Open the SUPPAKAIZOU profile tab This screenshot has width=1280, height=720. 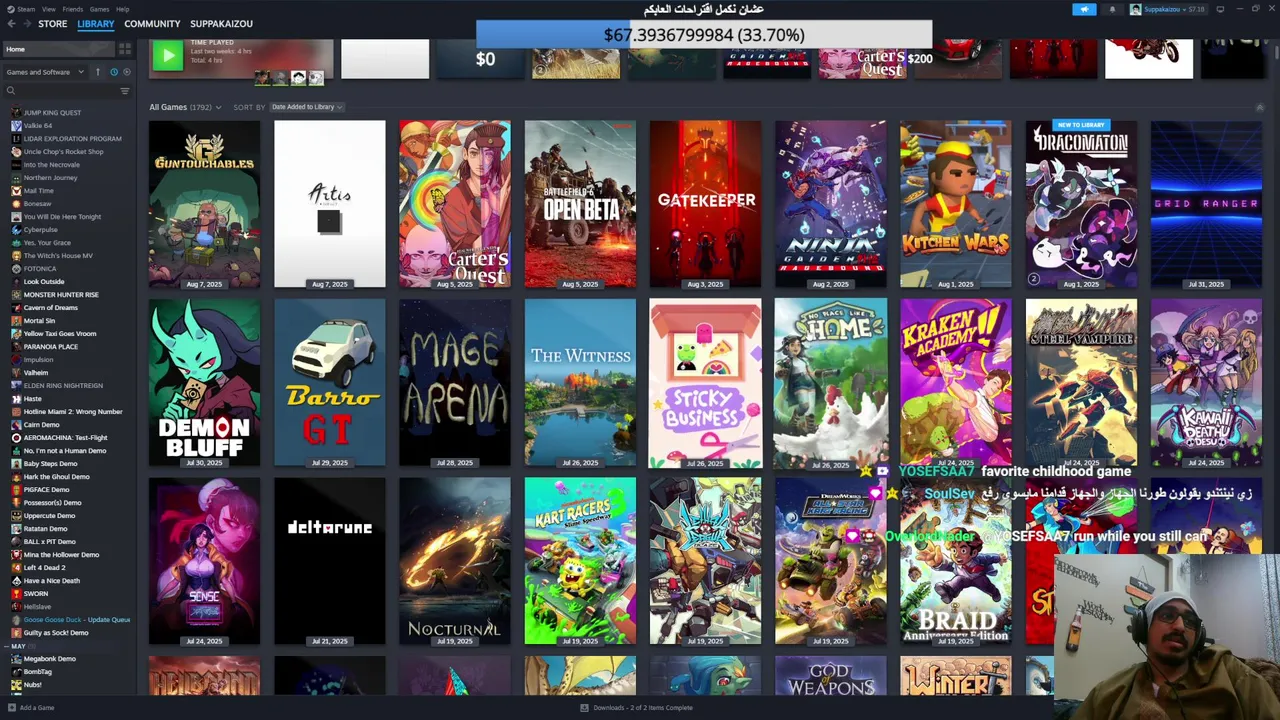coord(221,23)
